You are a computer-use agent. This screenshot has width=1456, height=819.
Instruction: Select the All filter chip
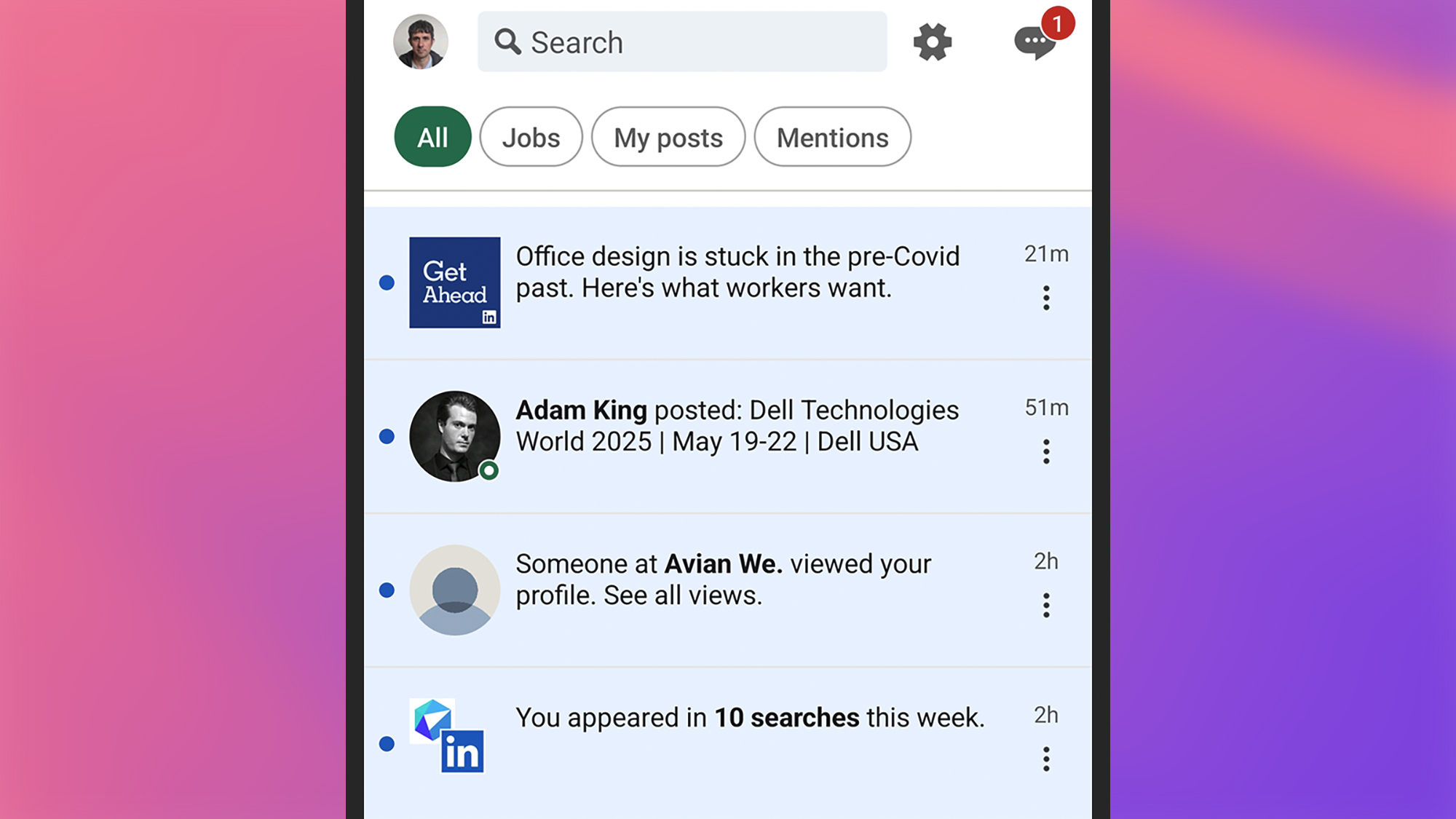(x=432, y=137)
